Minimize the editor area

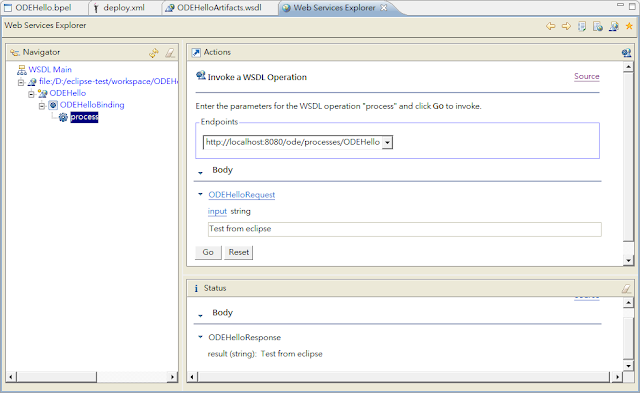click(620, 5)
